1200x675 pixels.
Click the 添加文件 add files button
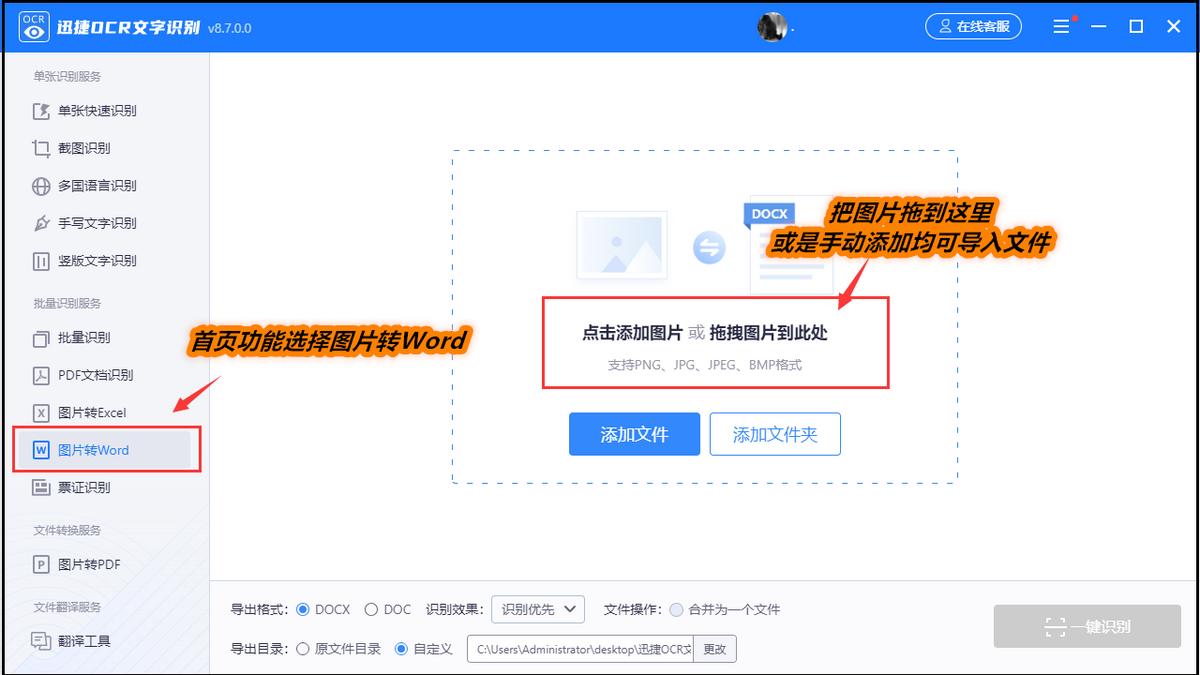click(x=634, y=434)
